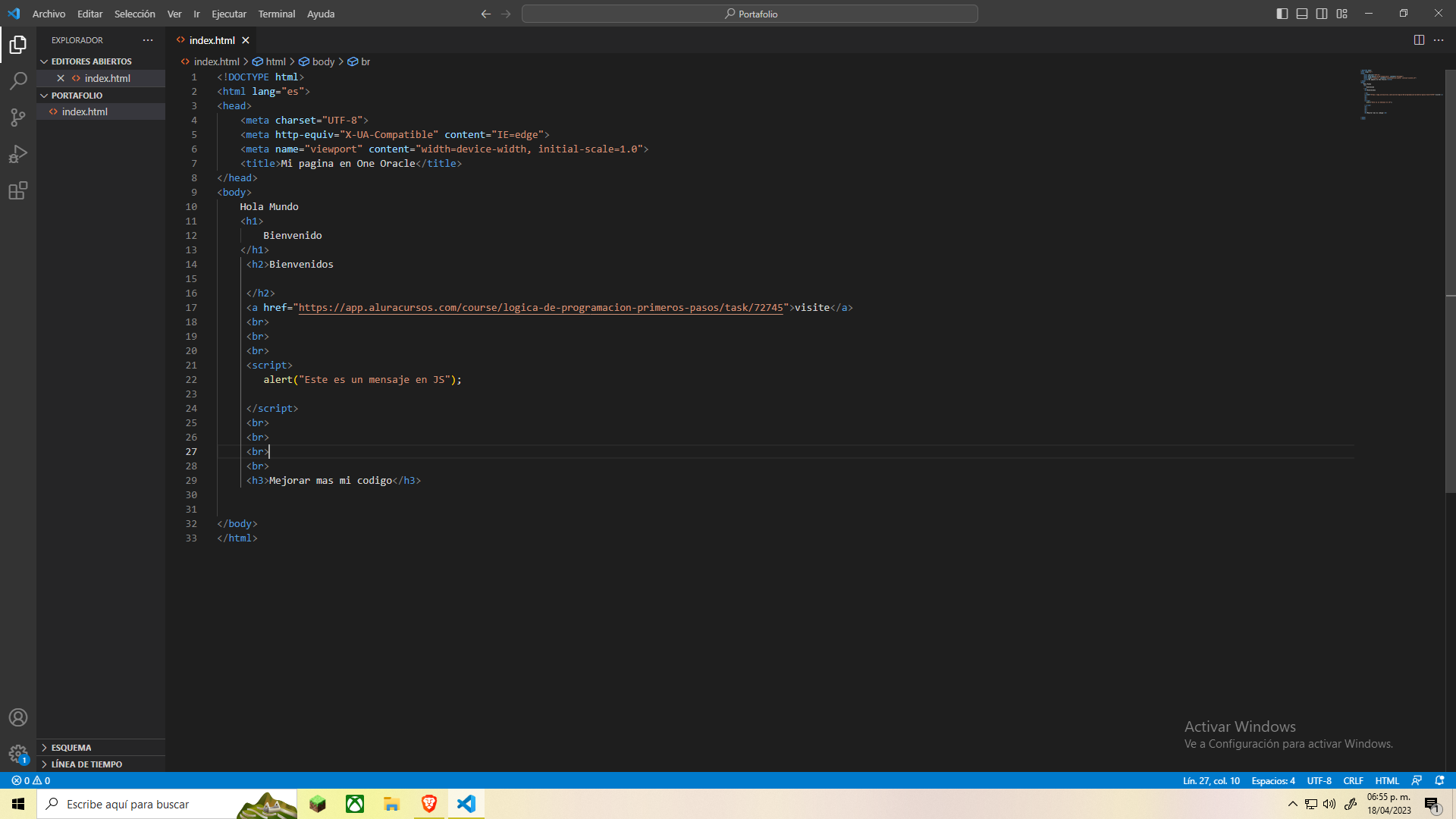
Task: Click errors and warnings status indicator
Action: tap(31, 780)
